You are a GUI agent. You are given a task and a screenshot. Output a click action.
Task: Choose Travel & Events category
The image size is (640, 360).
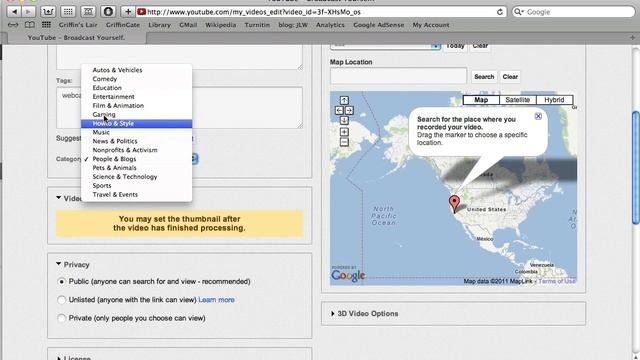tap(136, 195)
